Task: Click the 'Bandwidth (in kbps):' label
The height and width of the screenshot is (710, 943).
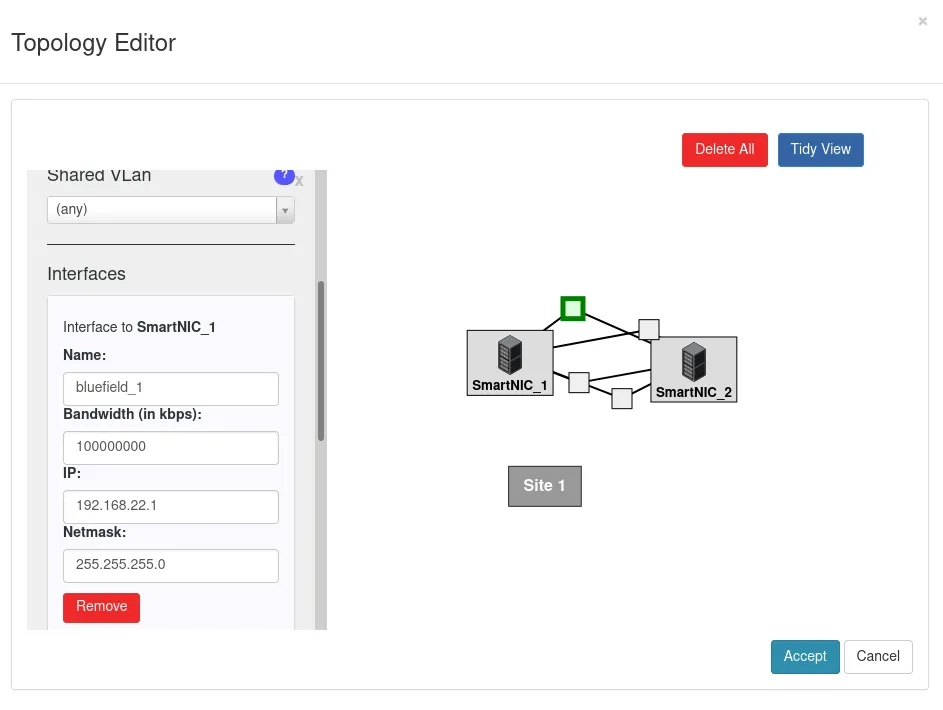Action: coord(132,414)
